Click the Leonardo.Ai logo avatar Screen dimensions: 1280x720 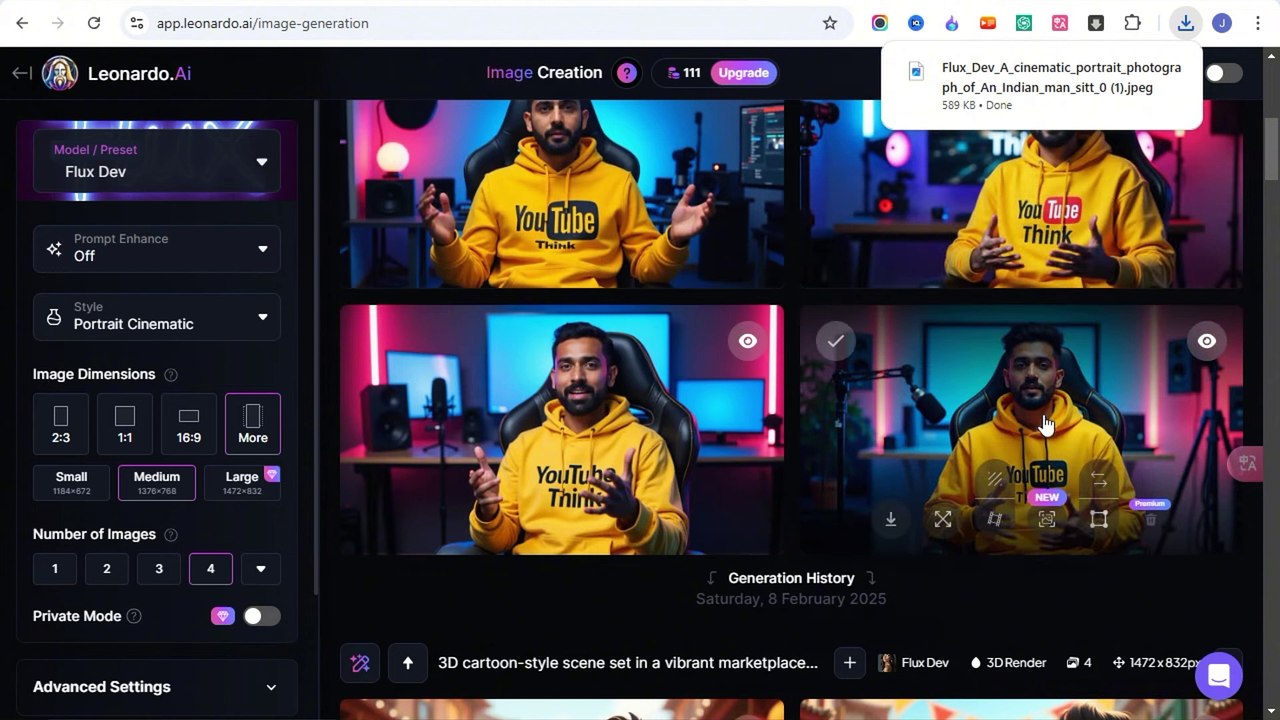pos(60,73)
